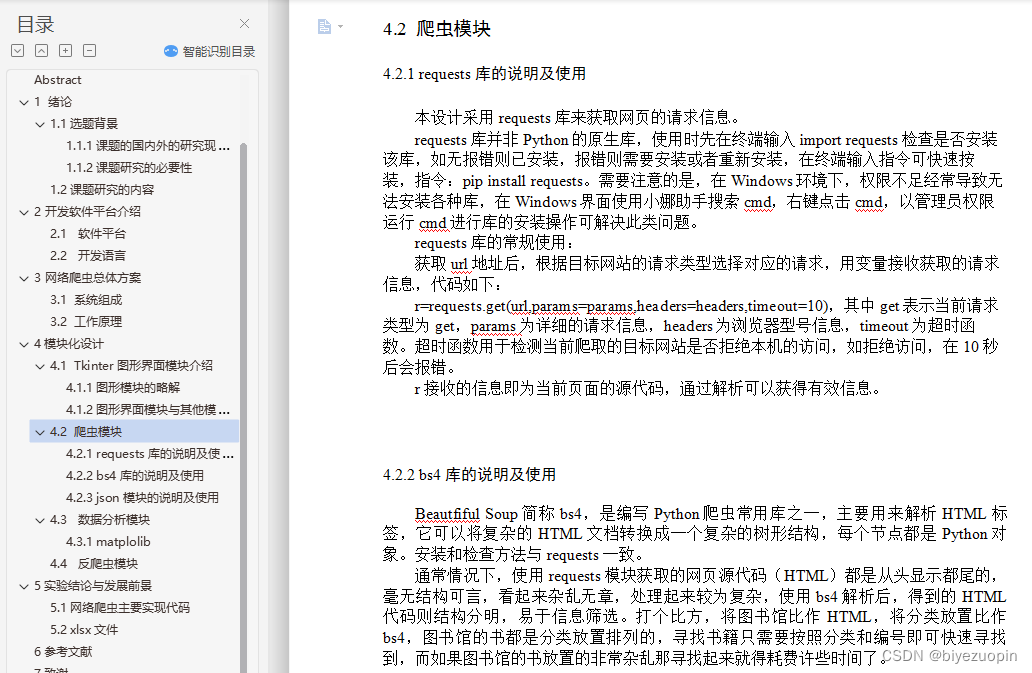Screen dimensions: 1032x673
Task: Close the 目录 outline panel
Action: pyautogui.click(x=244, y=24)
